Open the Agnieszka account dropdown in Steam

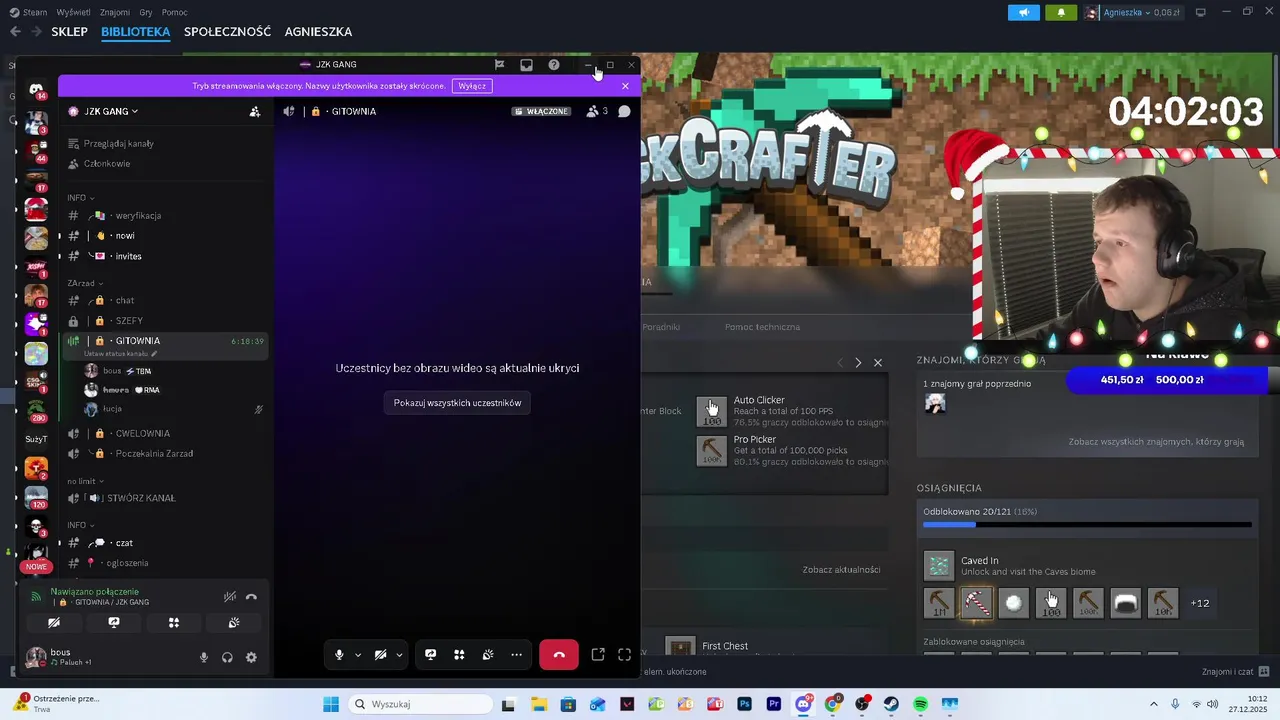[1133, 12]
